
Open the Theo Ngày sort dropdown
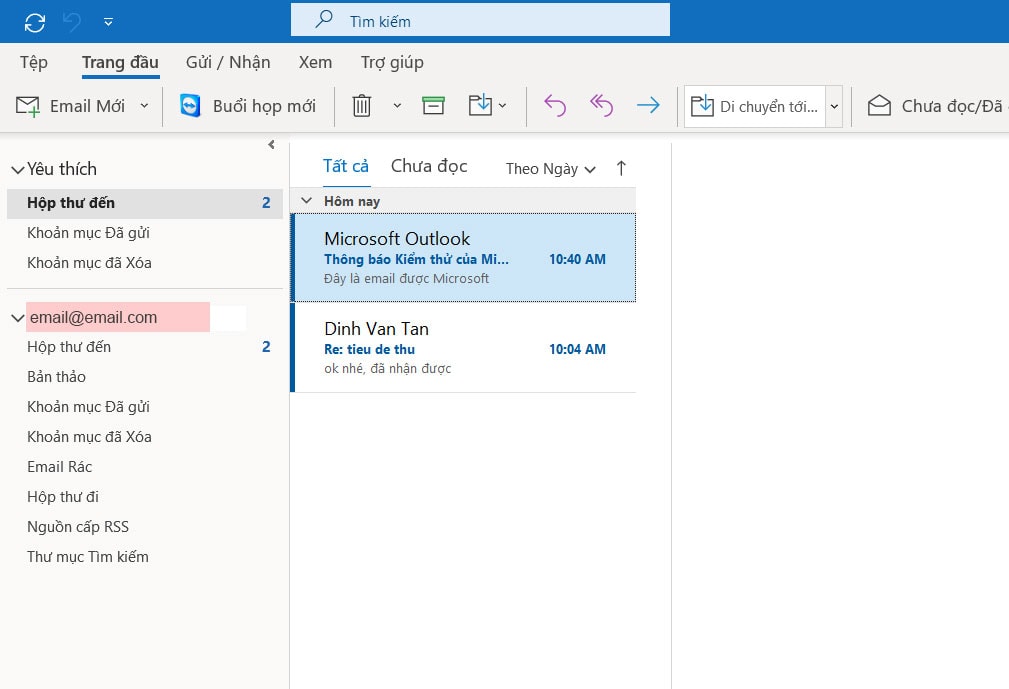[x=551, y=169]
